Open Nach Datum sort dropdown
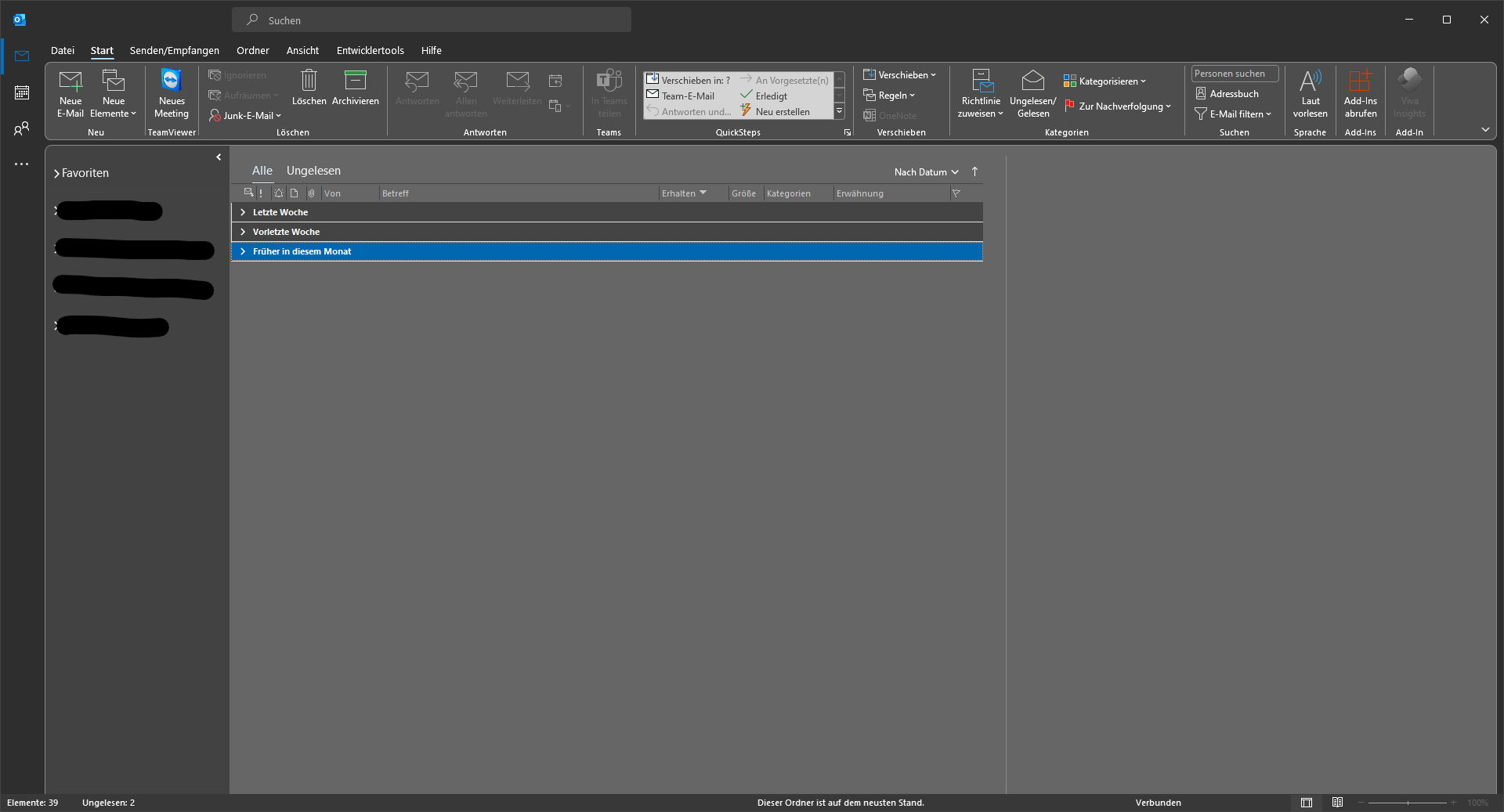 (927, 172)
